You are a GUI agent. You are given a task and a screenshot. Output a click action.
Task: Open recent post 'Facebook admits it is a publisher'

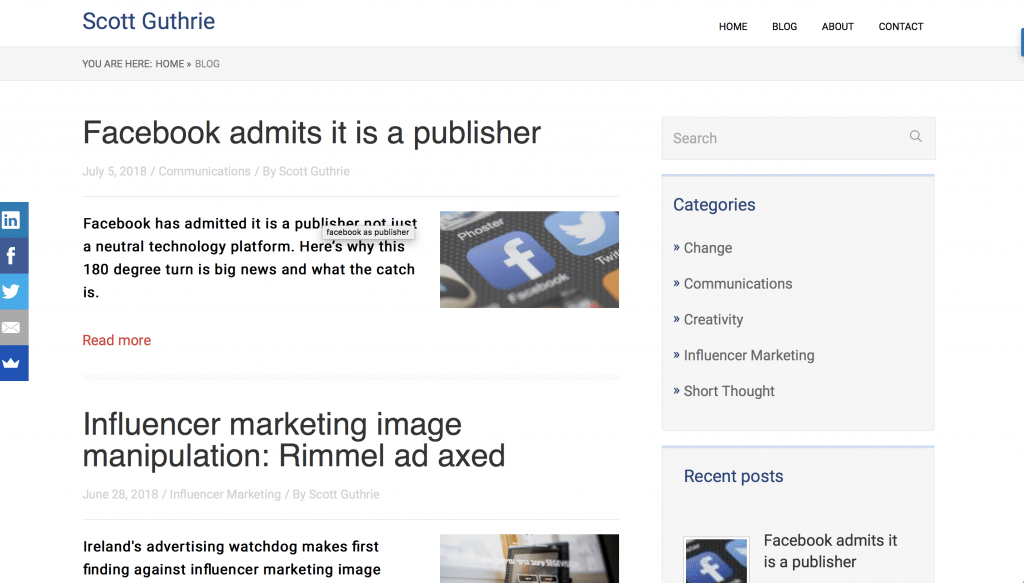830,551
